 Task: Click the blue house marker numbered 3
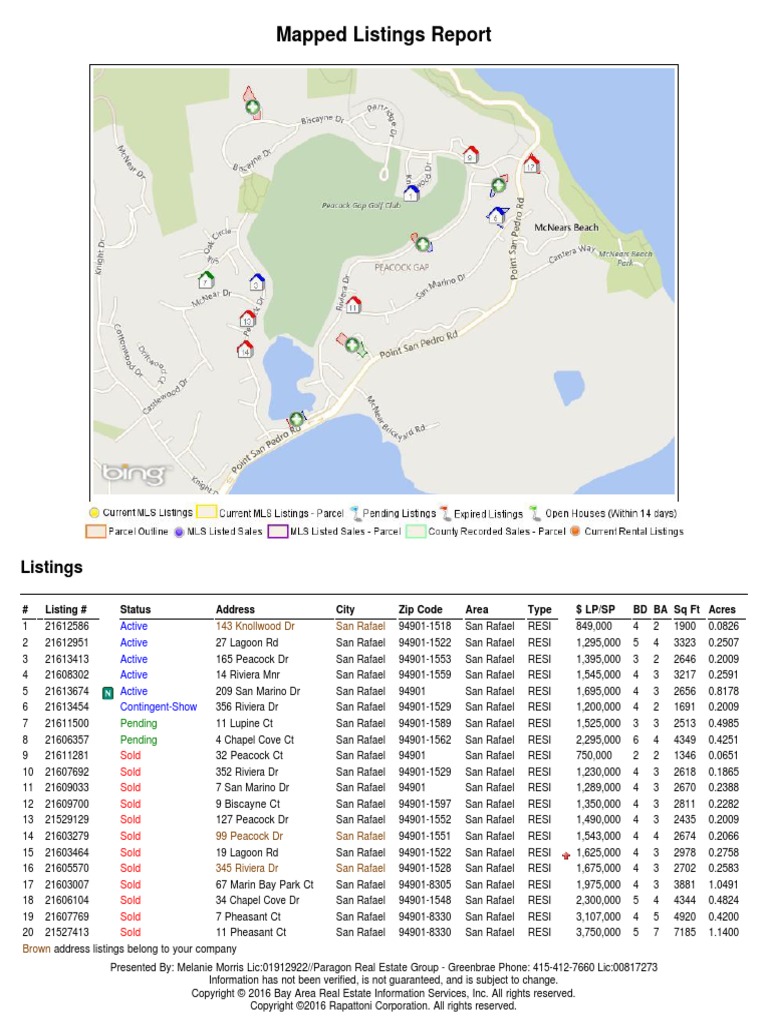click(x=257, y=282)
